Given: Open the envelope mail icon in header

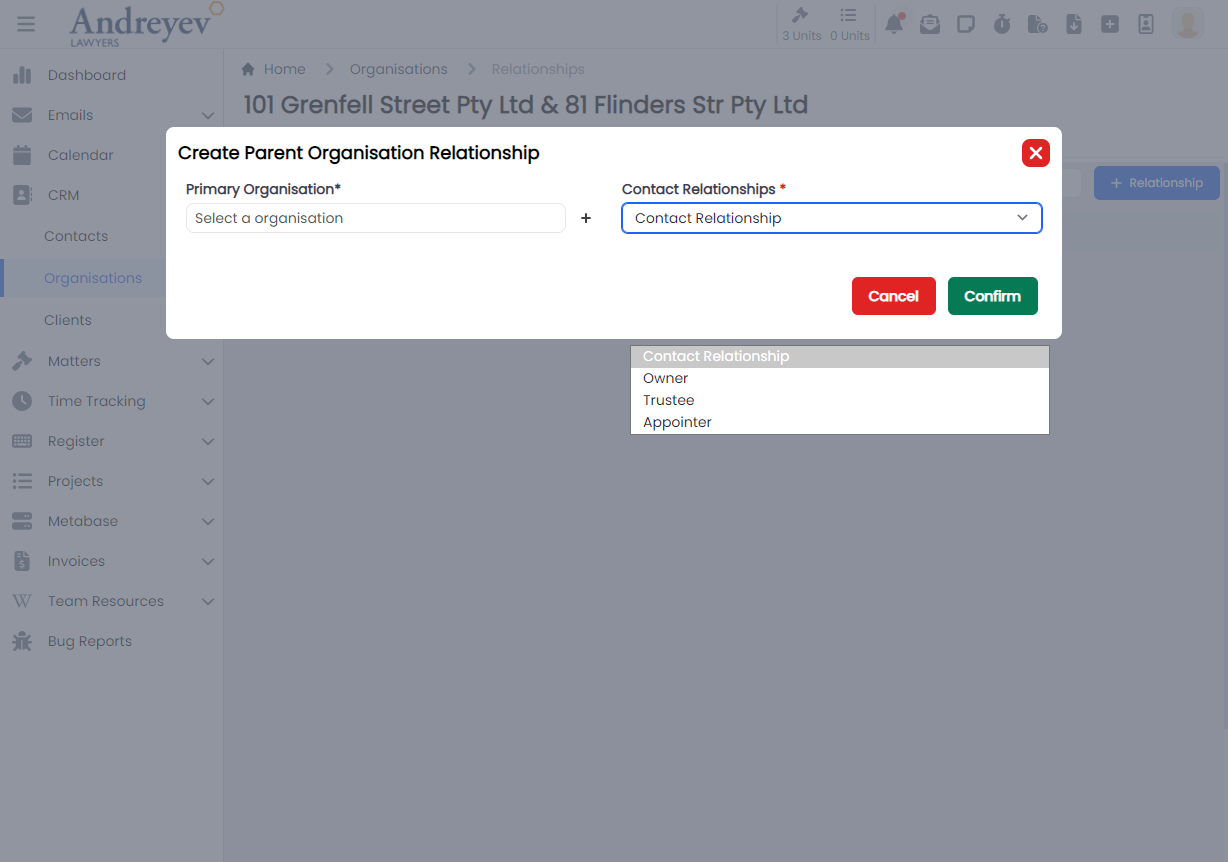Looking at the screenshot, I should coord(930,24).
